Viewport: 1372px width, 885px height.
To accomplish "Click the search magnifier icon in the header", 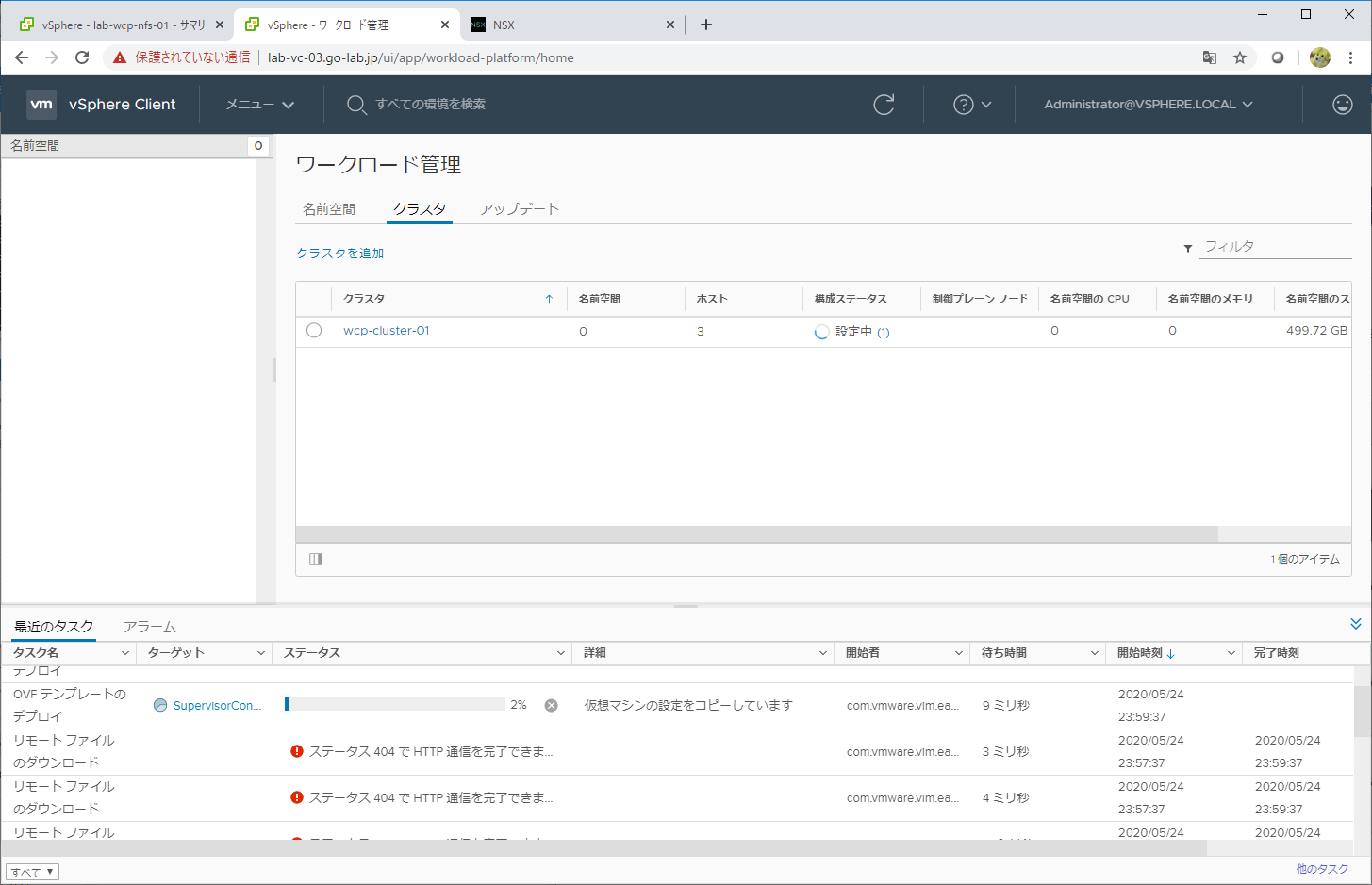I will [x=356, y=105].
